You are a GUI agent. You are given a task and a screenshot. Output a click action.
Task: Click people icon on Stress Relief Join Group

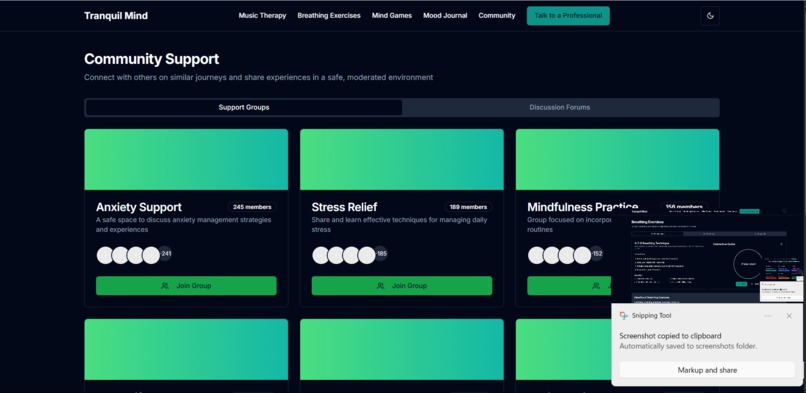[x=380, y=286]
